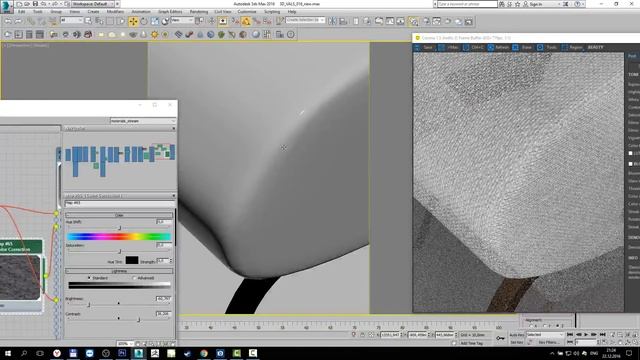Open the material view name dropdown in Slate editor
This screenshot has height=360, width=640.
[143, 121]
